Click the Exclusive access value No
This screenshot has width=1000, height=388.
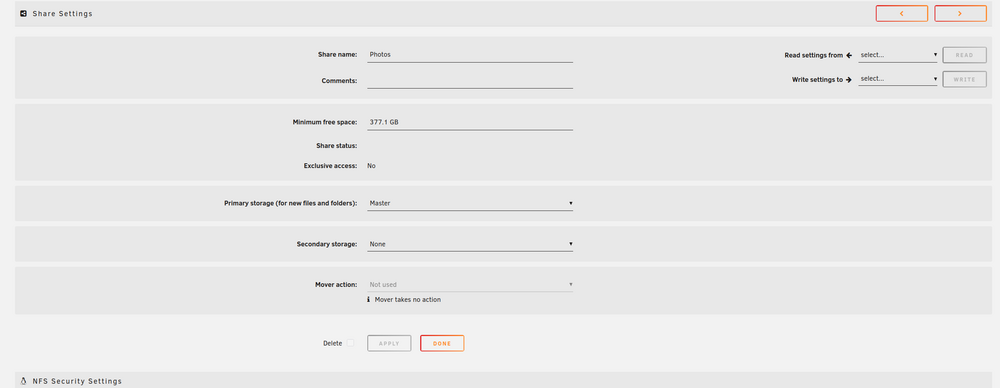point(371,166)
